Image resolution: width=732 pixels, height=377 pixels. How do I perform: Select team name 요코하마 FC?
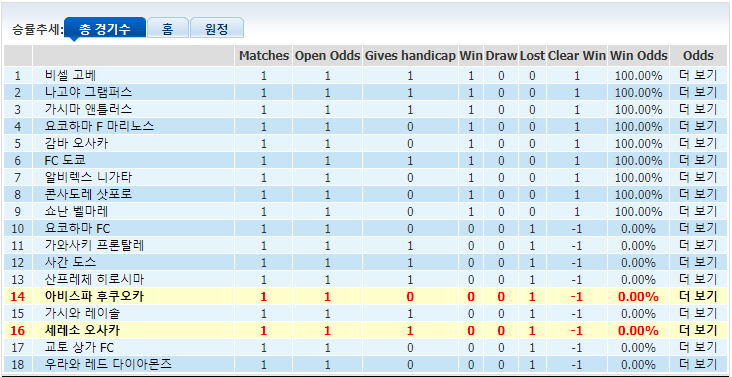pyautogui.click(x=77, y=229)
